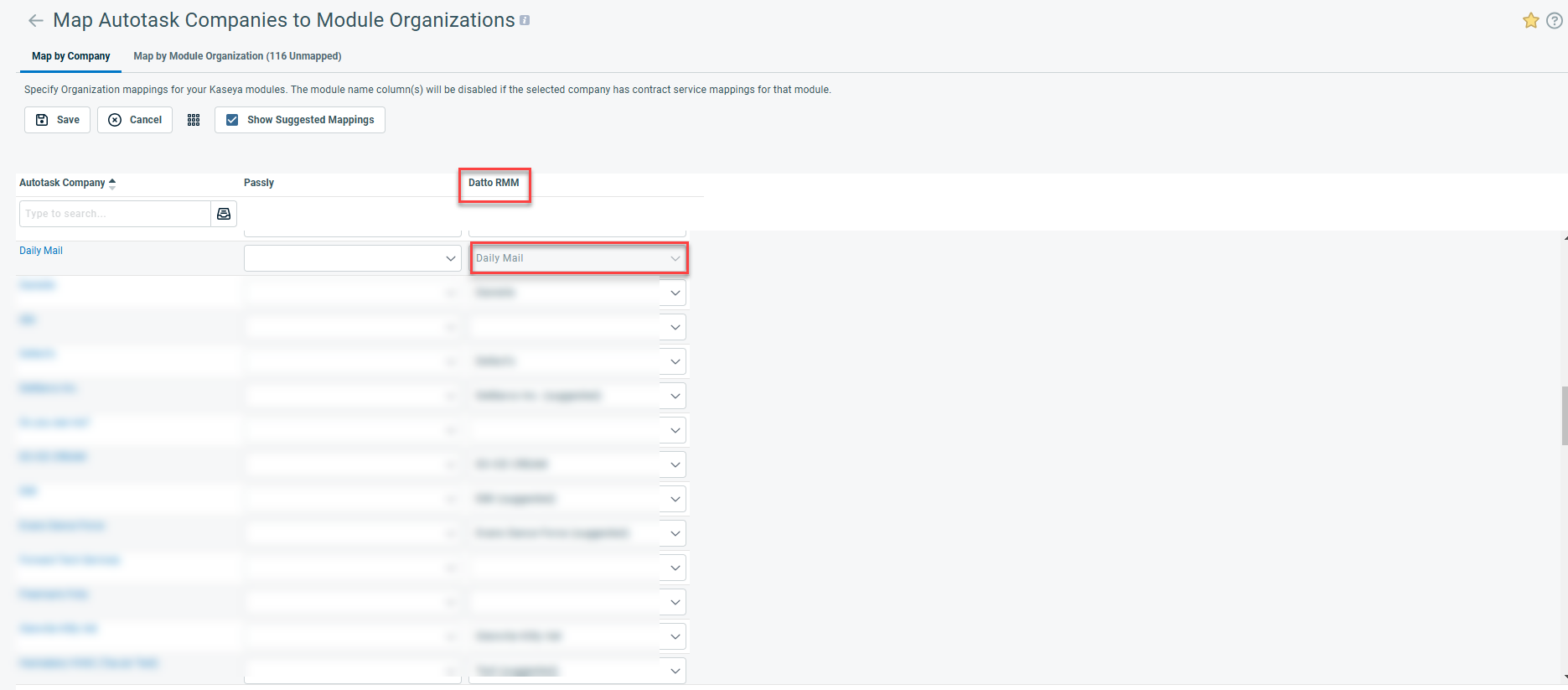This screenshot has height=690, width=1568.
Task: Toggle Show Suggested Mappings checkbox
Action: 233,120
